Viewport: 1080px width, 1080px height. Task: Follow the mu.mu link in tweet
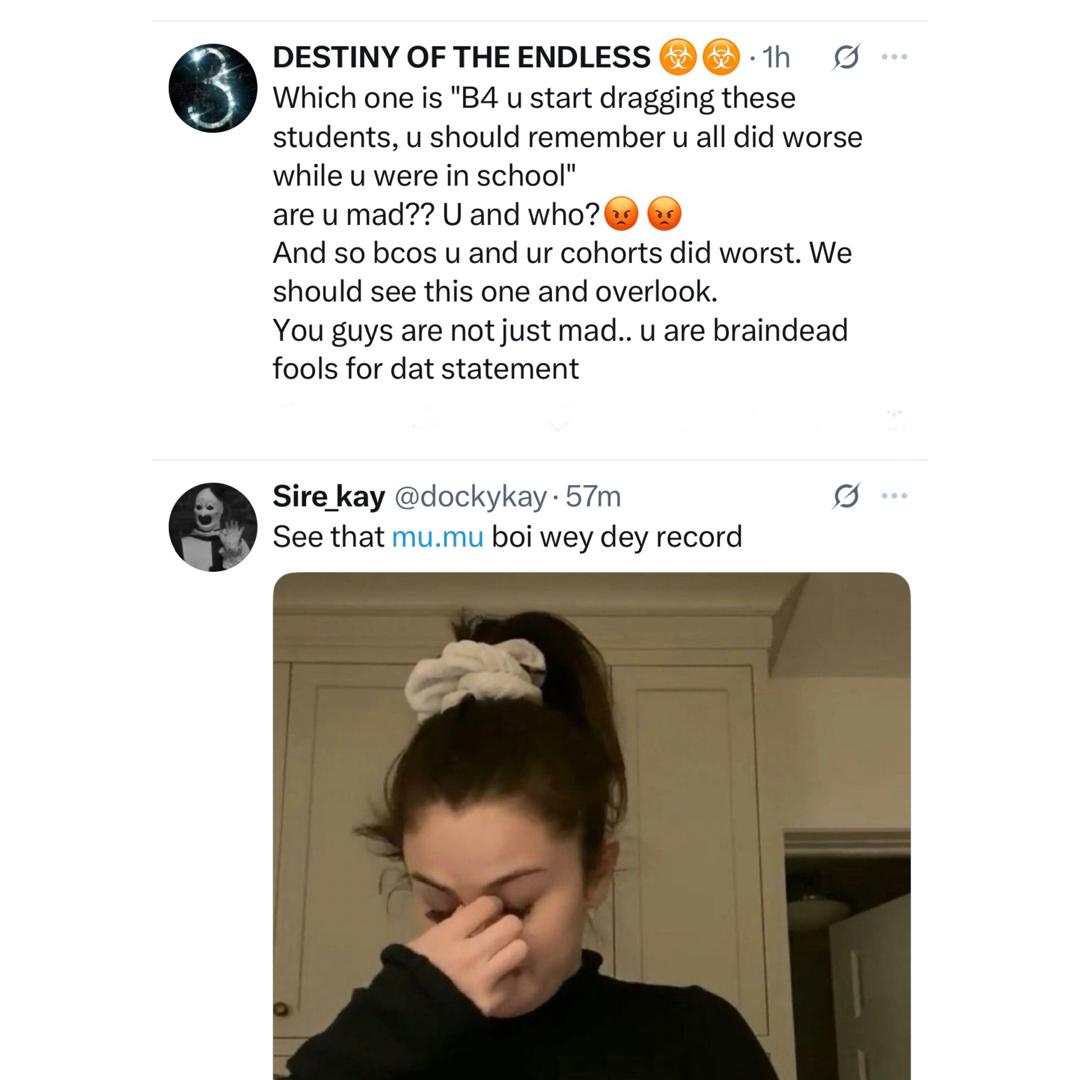[x=437, y=537]
